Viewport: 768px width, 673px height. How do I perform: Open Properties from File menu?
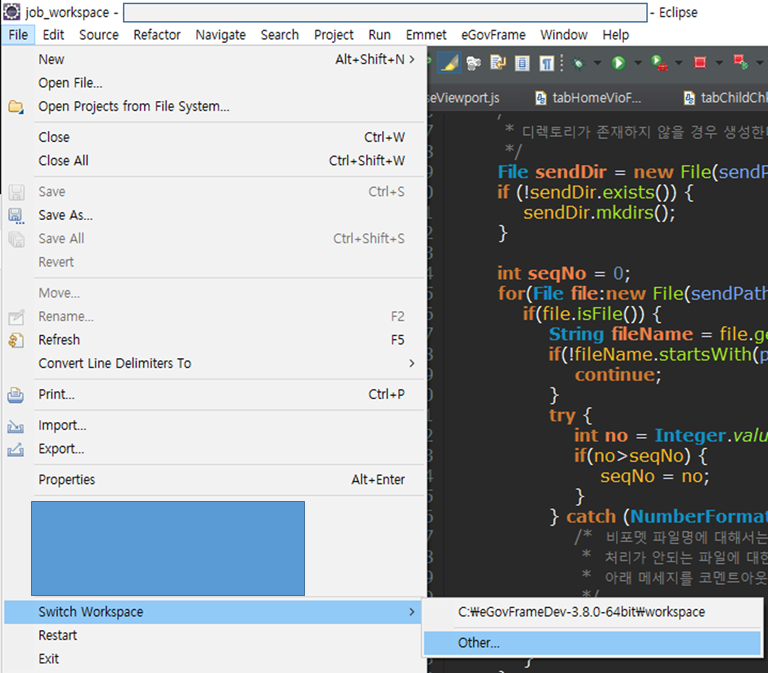(213, 480)
